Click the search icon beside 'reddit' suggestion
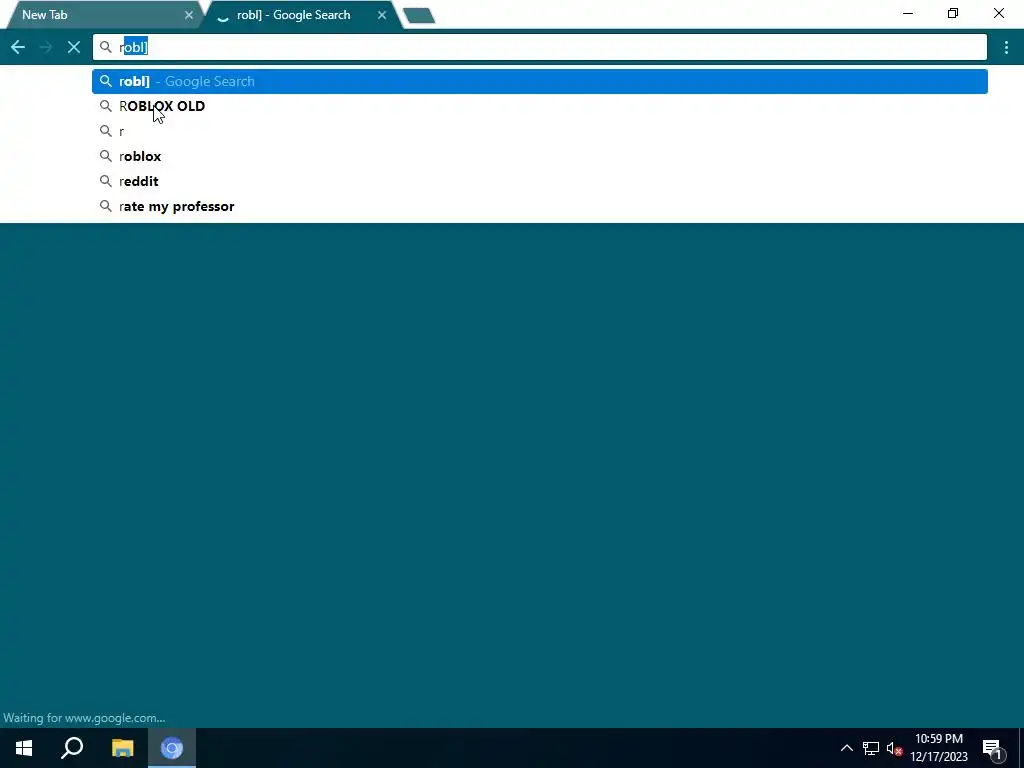1024x768 pixels. [x=106, y=181]
